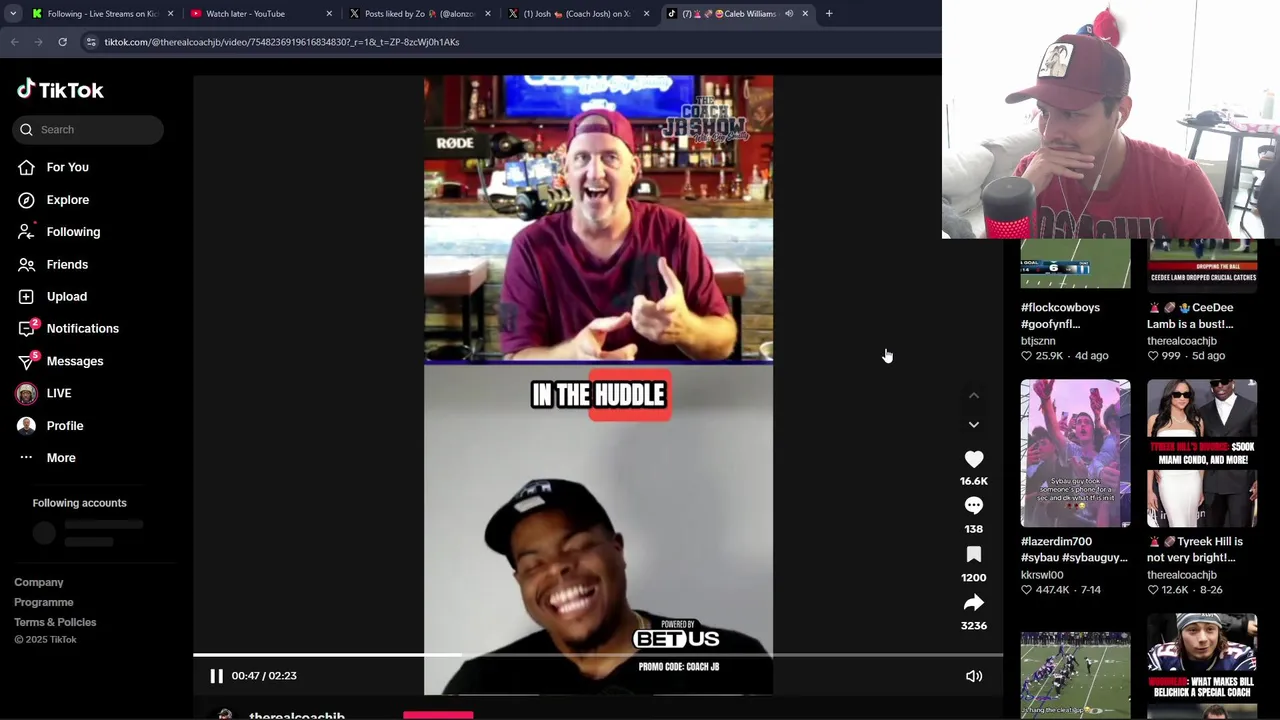Switch to Coach Josh on X tab

(x=577, y=14)
